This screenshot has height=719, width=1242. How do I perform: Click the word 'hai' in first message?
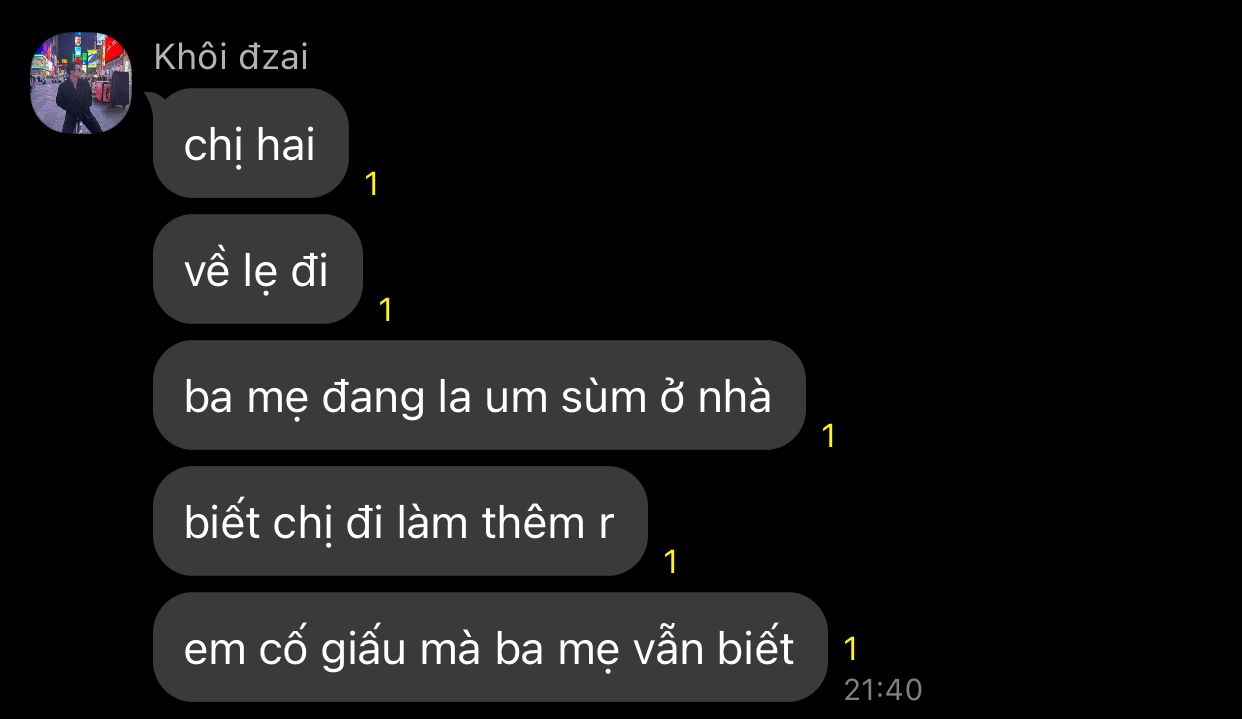[x=286, y=145]
